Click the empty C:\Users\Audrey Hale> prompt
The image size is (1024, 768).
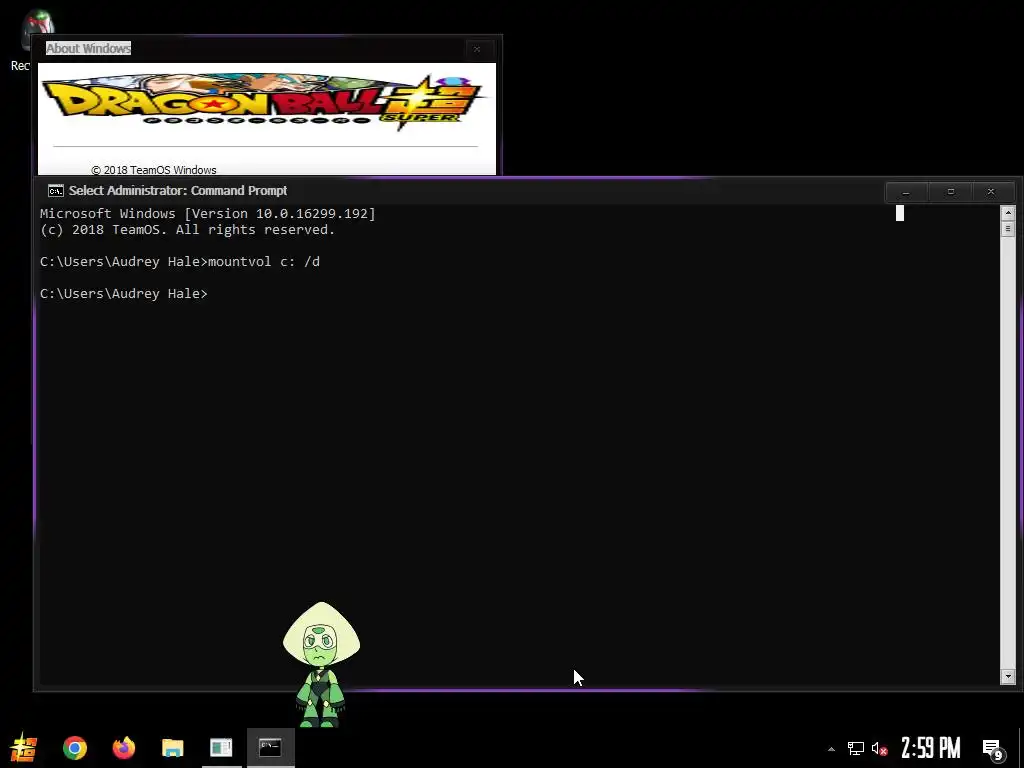123,294
